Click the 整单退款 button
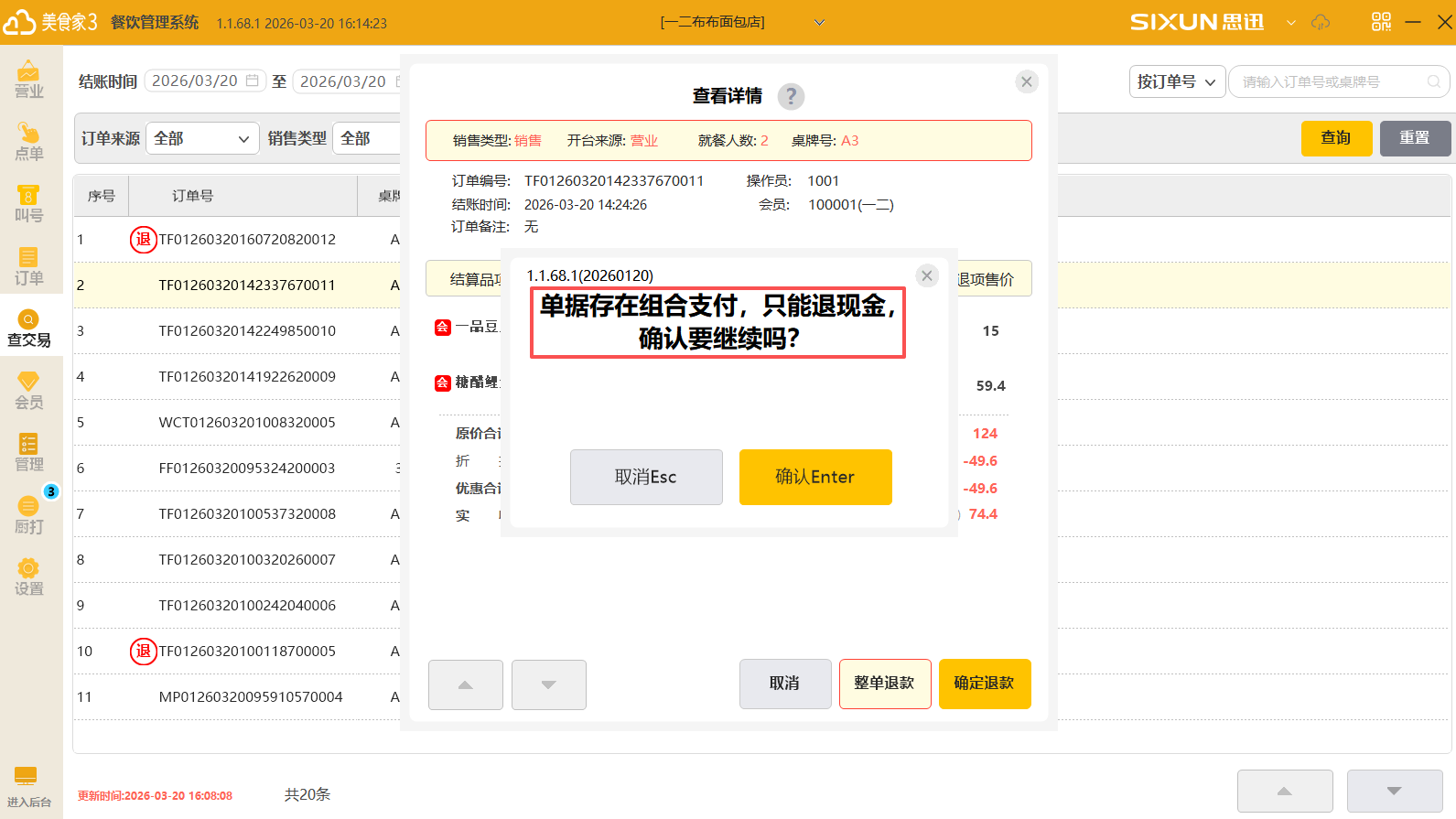The width and height of the screenshot is (1456, 819). pyautogui.click(x=884, y=683)
